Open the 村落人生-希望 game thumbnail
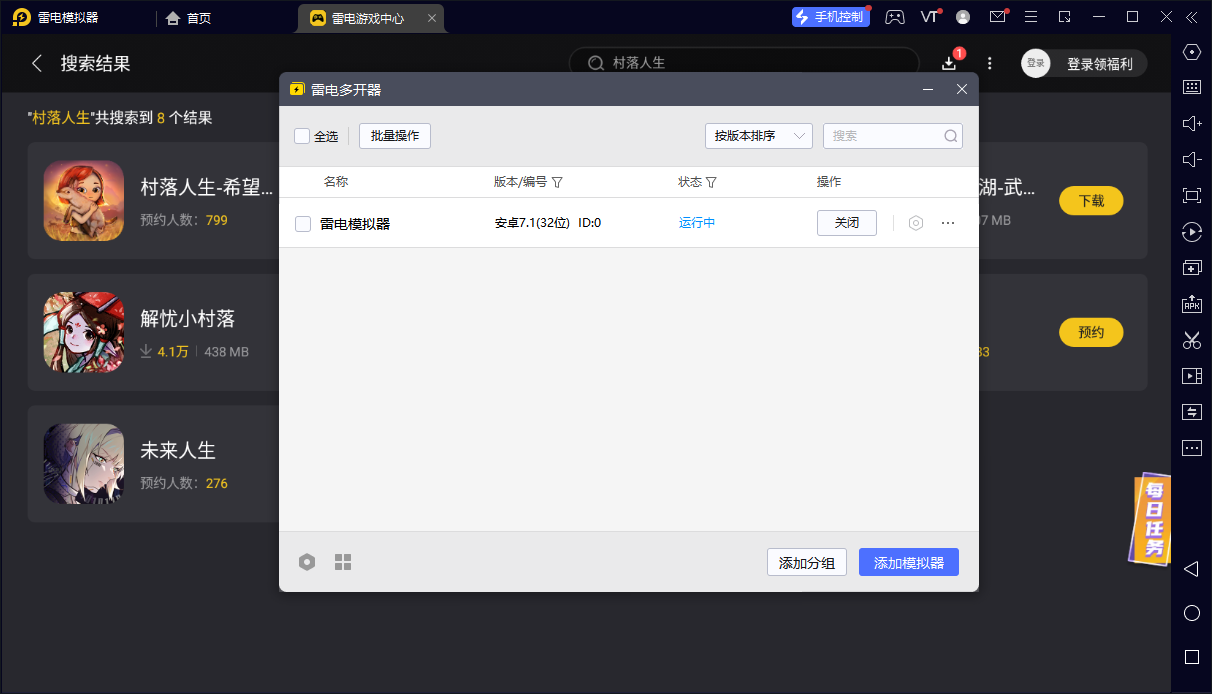The image size is (1212, 694). pyautogui.click(x=84, y=200)
